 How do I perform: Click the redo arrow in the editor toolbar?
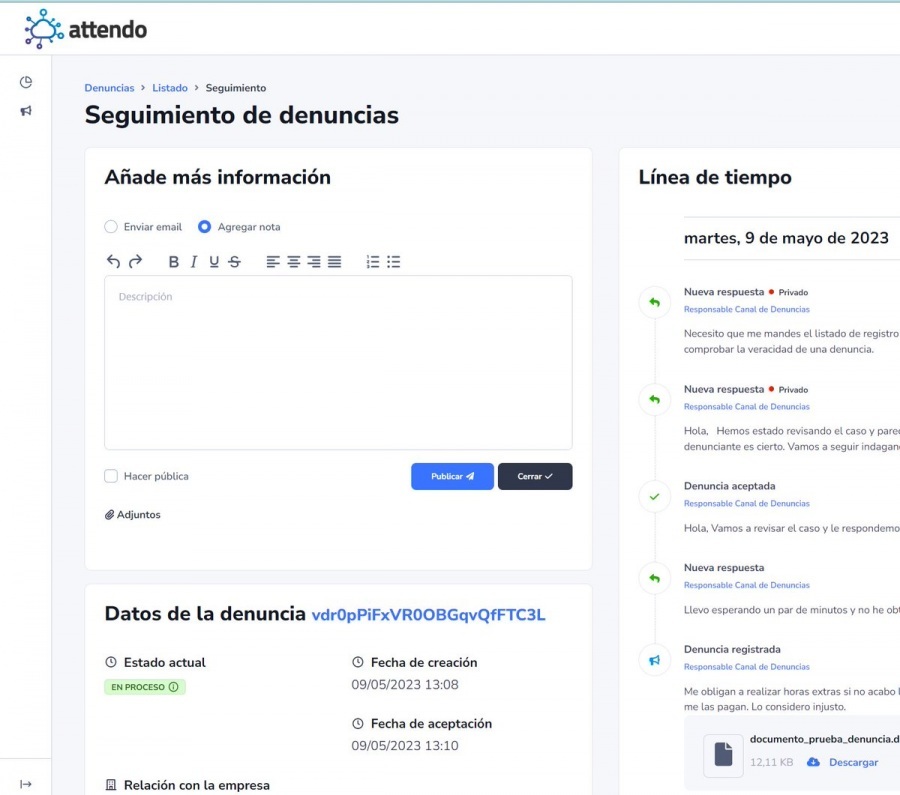[x=135, y=262]
